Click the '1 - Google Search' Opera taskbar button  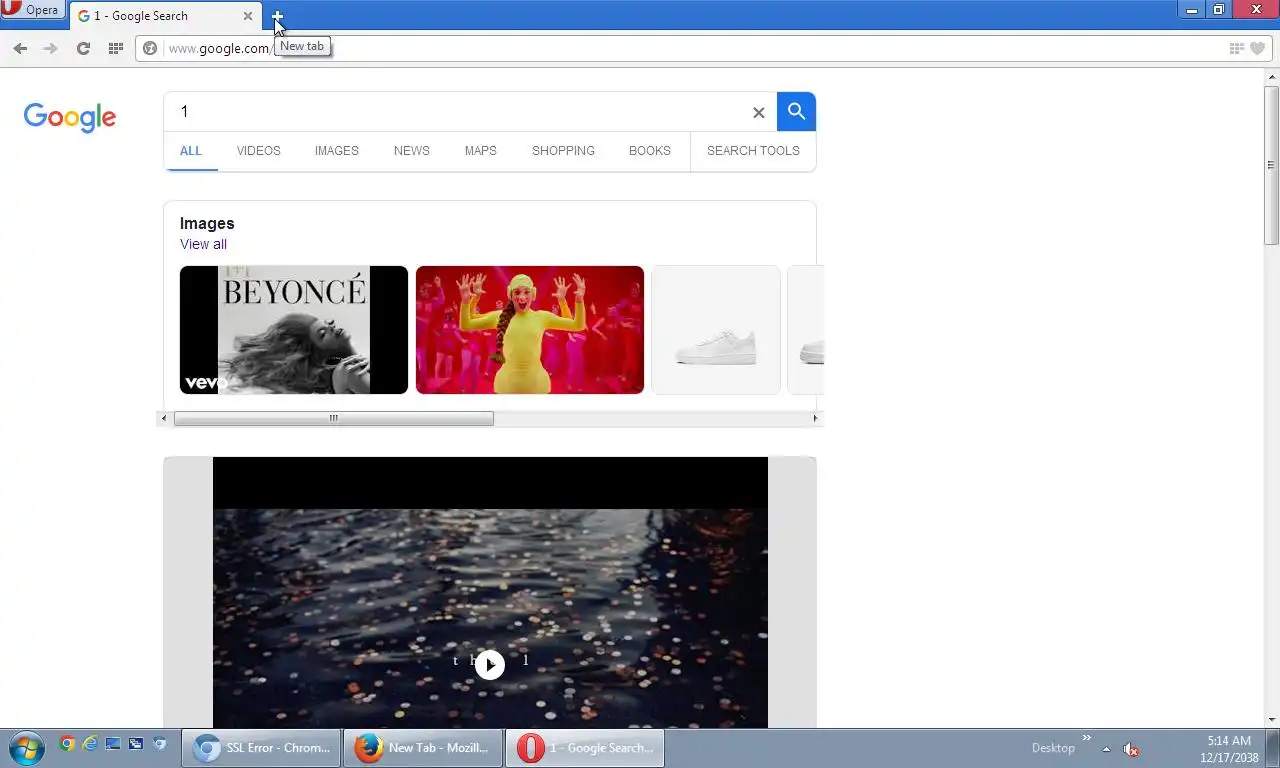585,748
